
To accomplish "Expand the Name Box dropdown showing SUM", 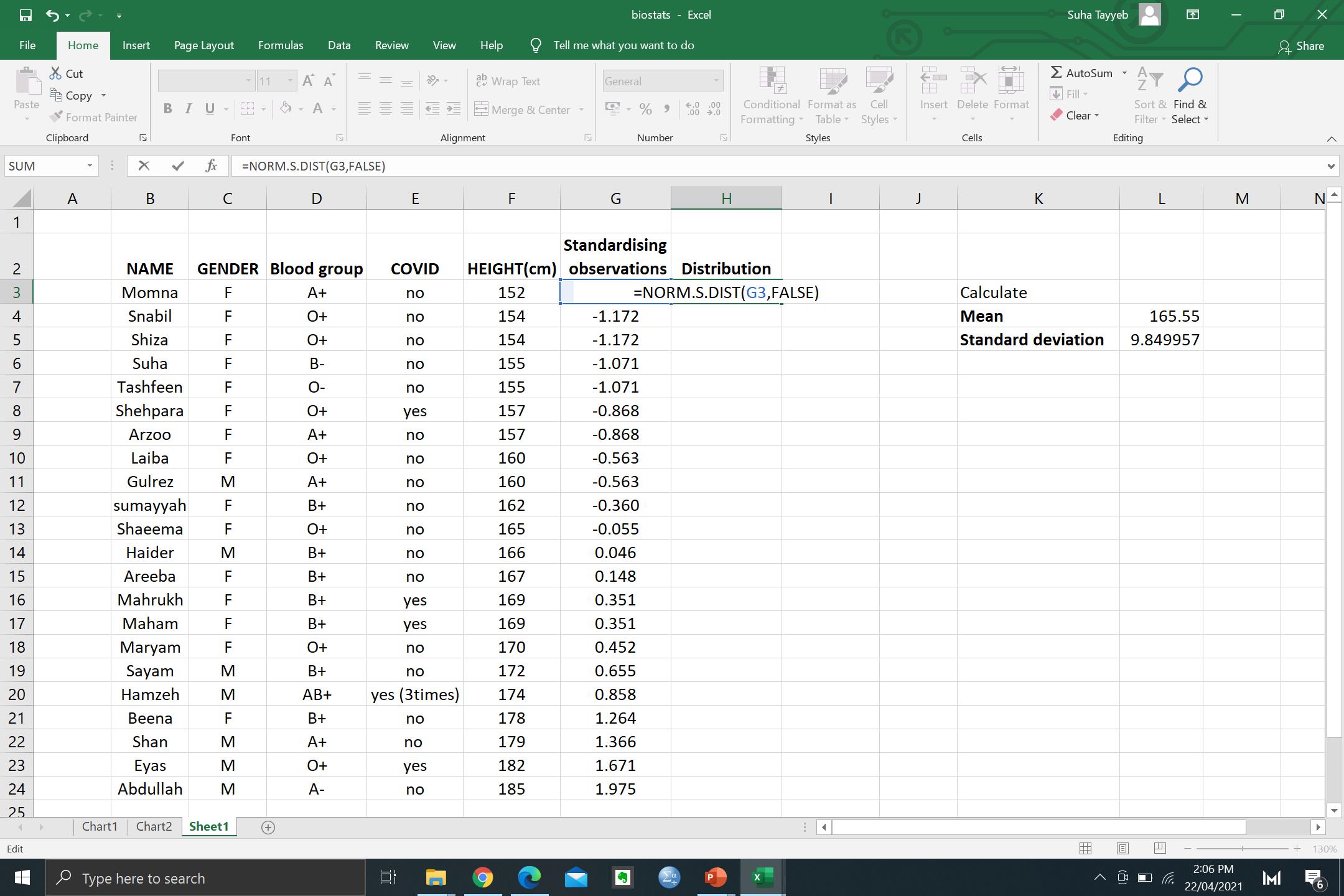I will (x=90, y=166).
